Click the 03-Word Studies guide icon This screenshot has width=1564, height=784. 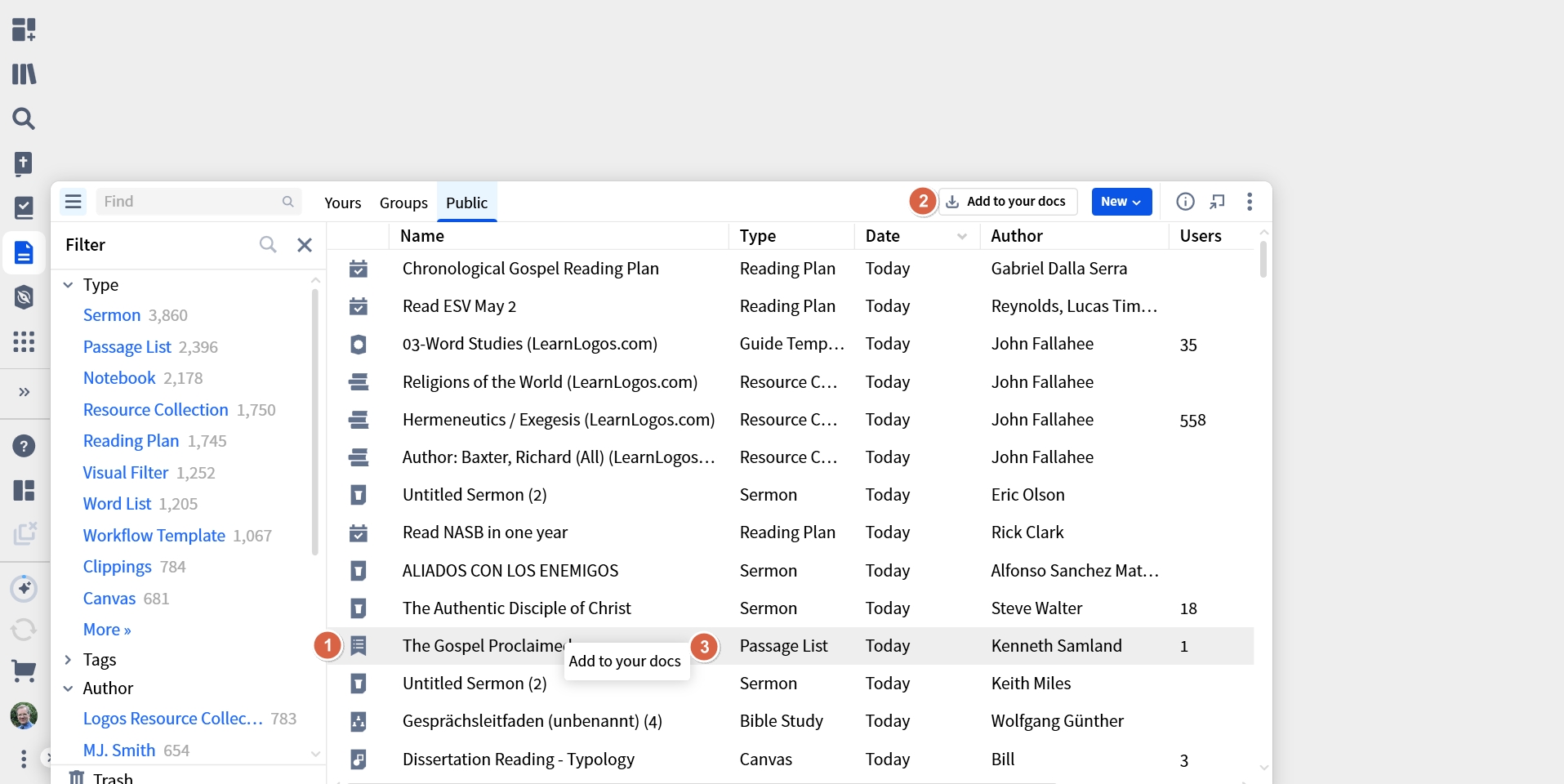tap(359, 345)
